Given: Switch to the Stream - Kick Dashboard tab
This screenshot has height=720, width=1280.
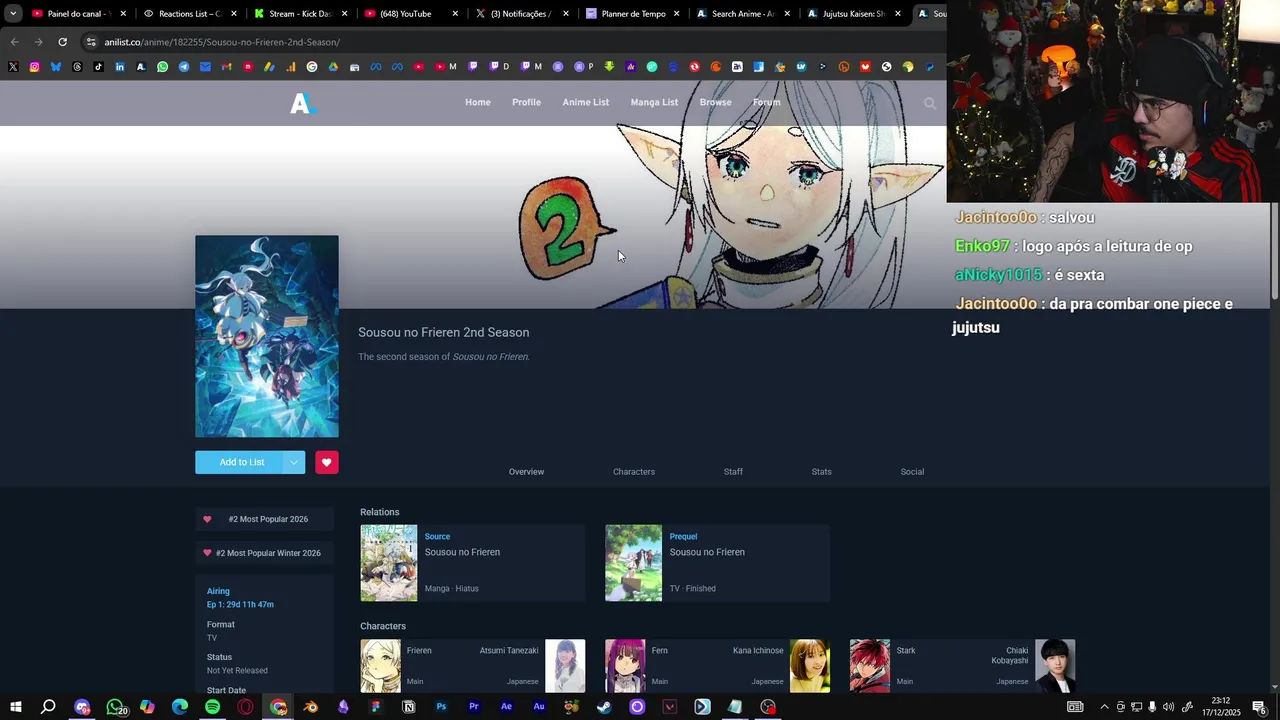Looking at the screenshot, I should [300, 14].
